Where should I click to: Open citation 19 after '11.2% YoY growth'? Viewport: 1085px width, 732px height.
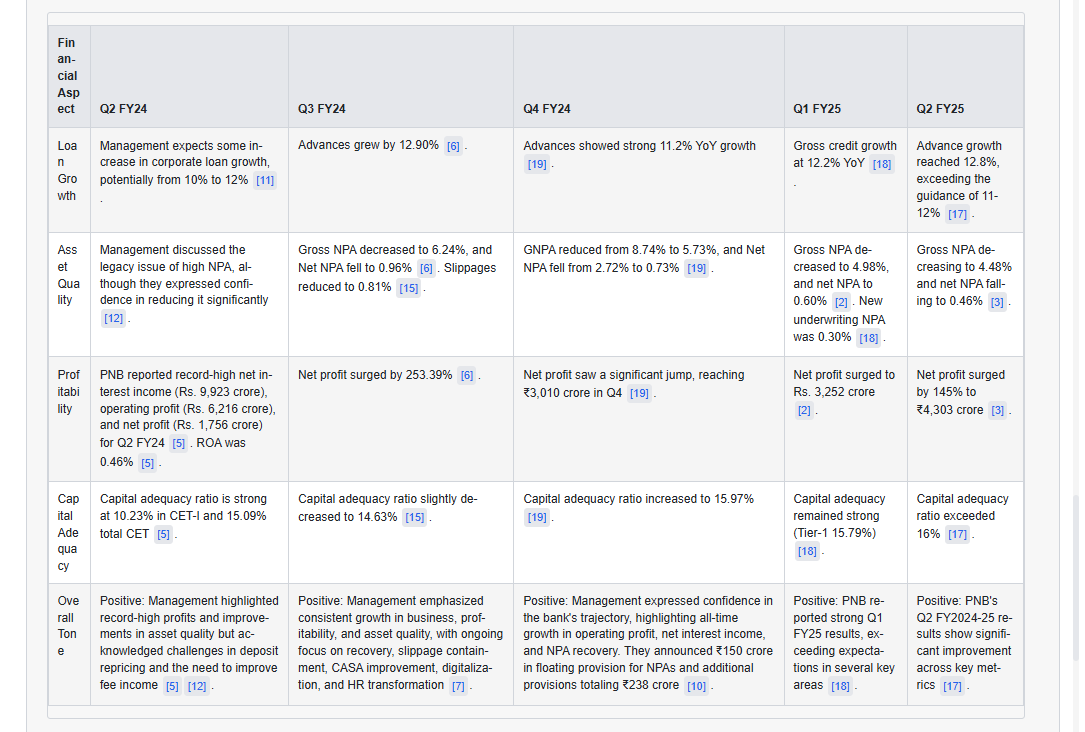point(537,164)
